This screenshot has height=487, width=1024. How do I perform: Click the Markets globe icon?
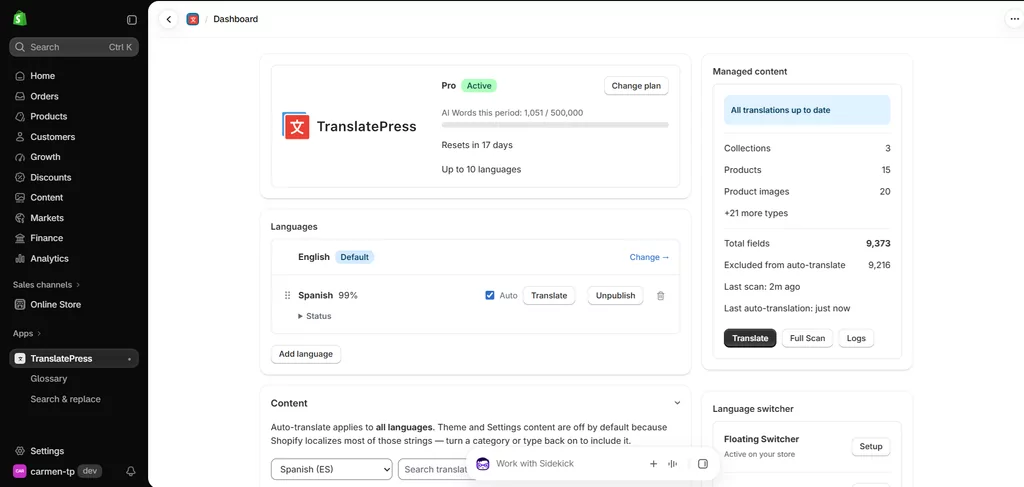pyautogui.click(x=20, y=218)
